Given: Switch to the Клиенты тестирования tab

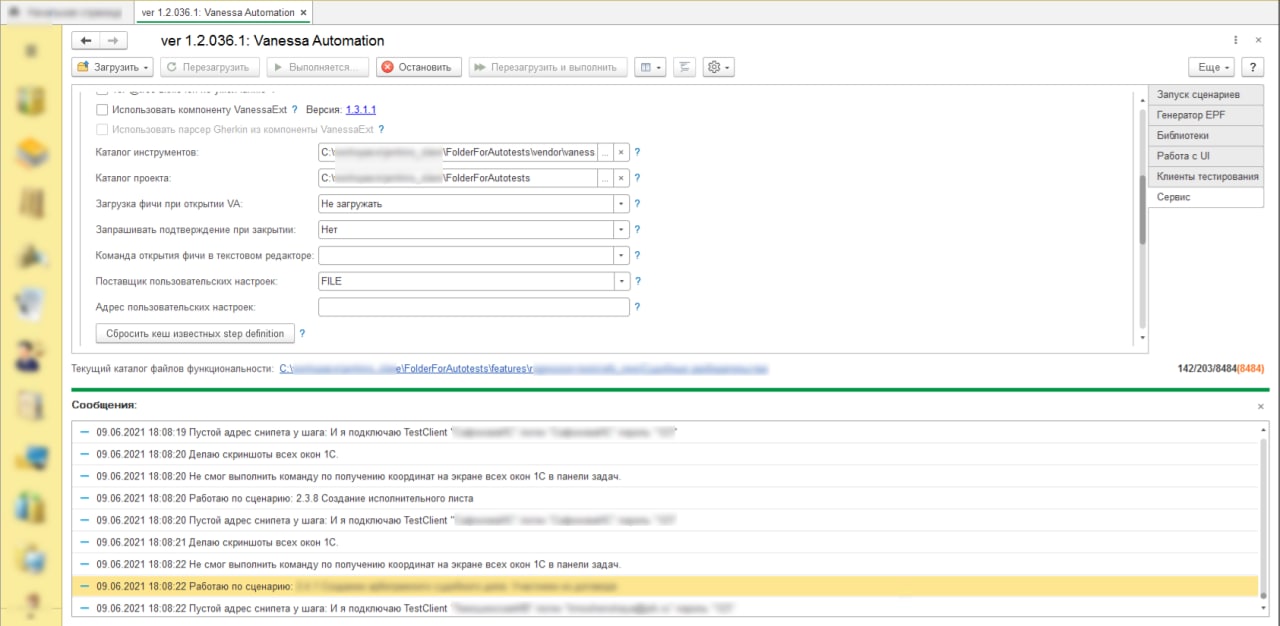Looking at the screenshot, I should coord(1206,177).
